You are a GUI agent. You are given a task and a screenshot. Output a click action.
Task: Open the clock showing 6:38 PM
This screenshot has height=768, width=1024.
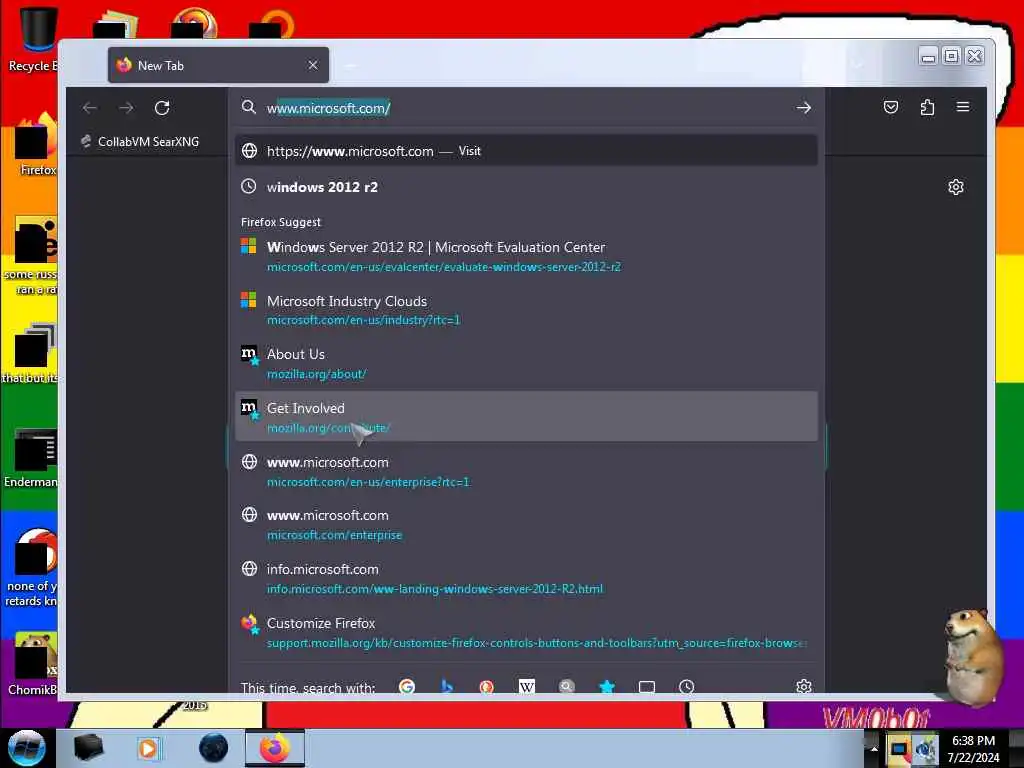973,749
